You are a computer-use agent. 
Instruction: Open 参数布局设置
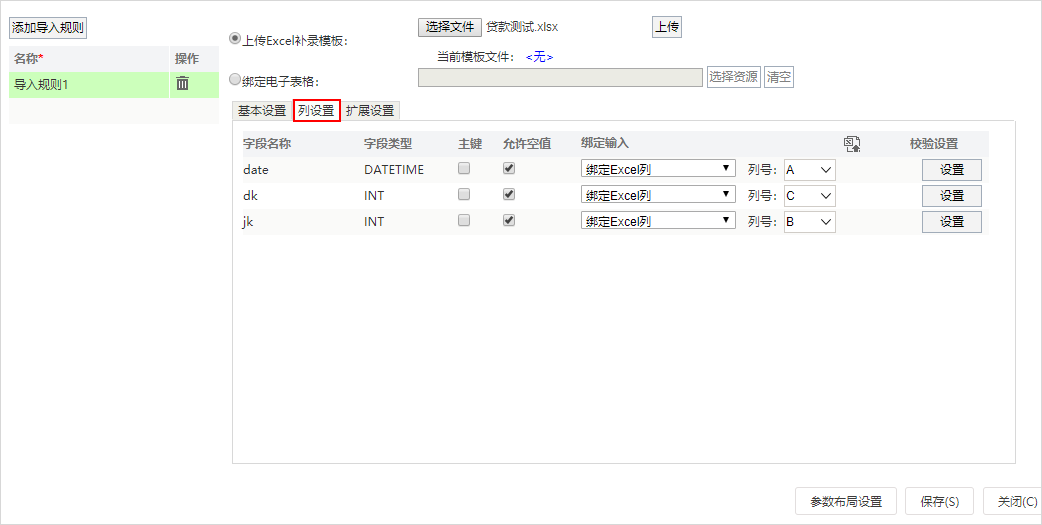coord(846,501)
